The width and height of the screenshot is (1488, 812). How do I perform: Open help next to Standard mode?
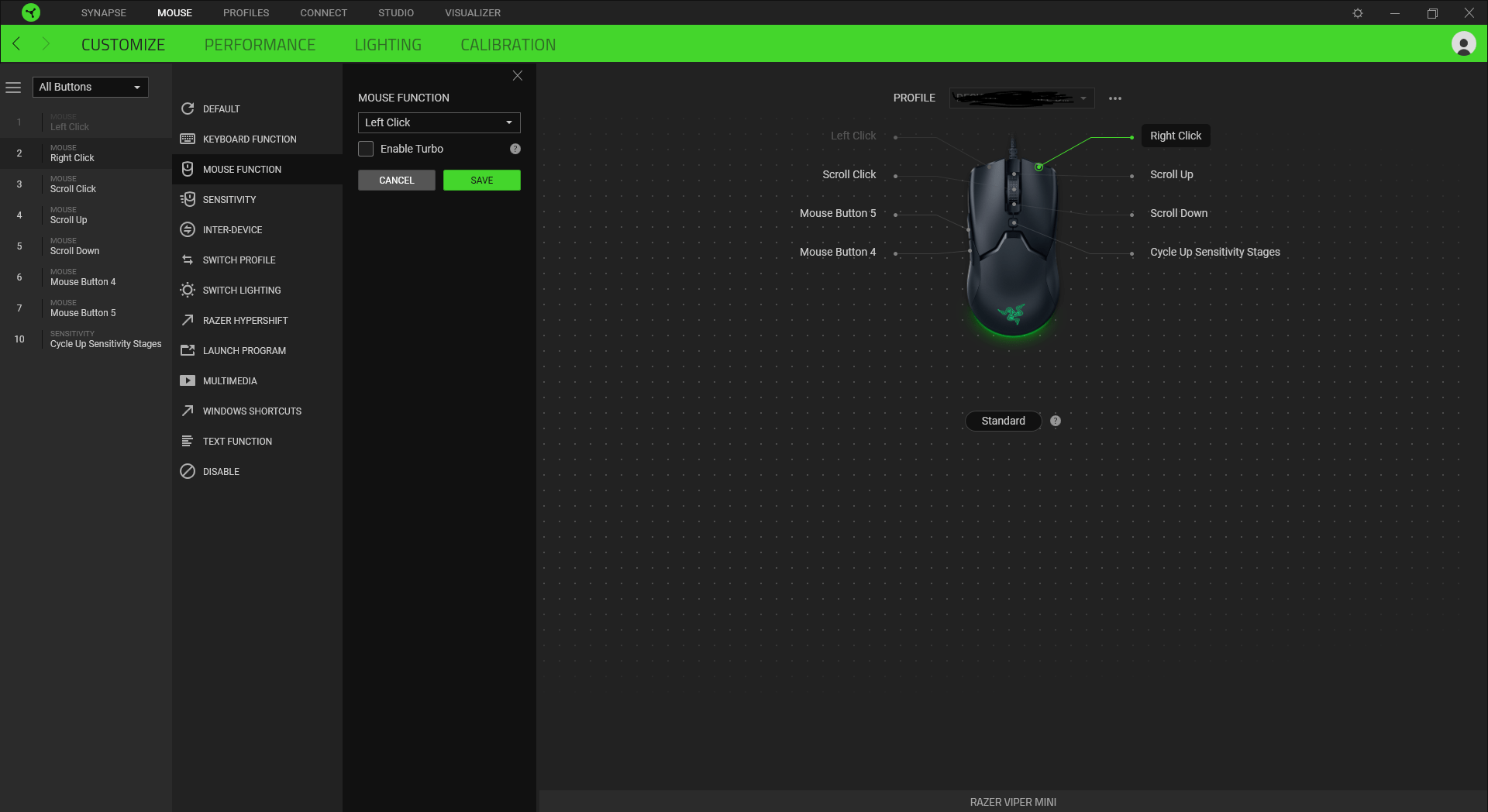click(1056, 421)
